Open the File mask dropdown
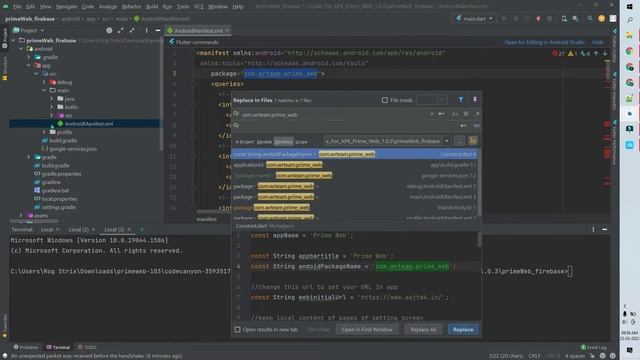The height and width of the screenshot is (360, 640). pyautogui.click(x=442, y=100)
